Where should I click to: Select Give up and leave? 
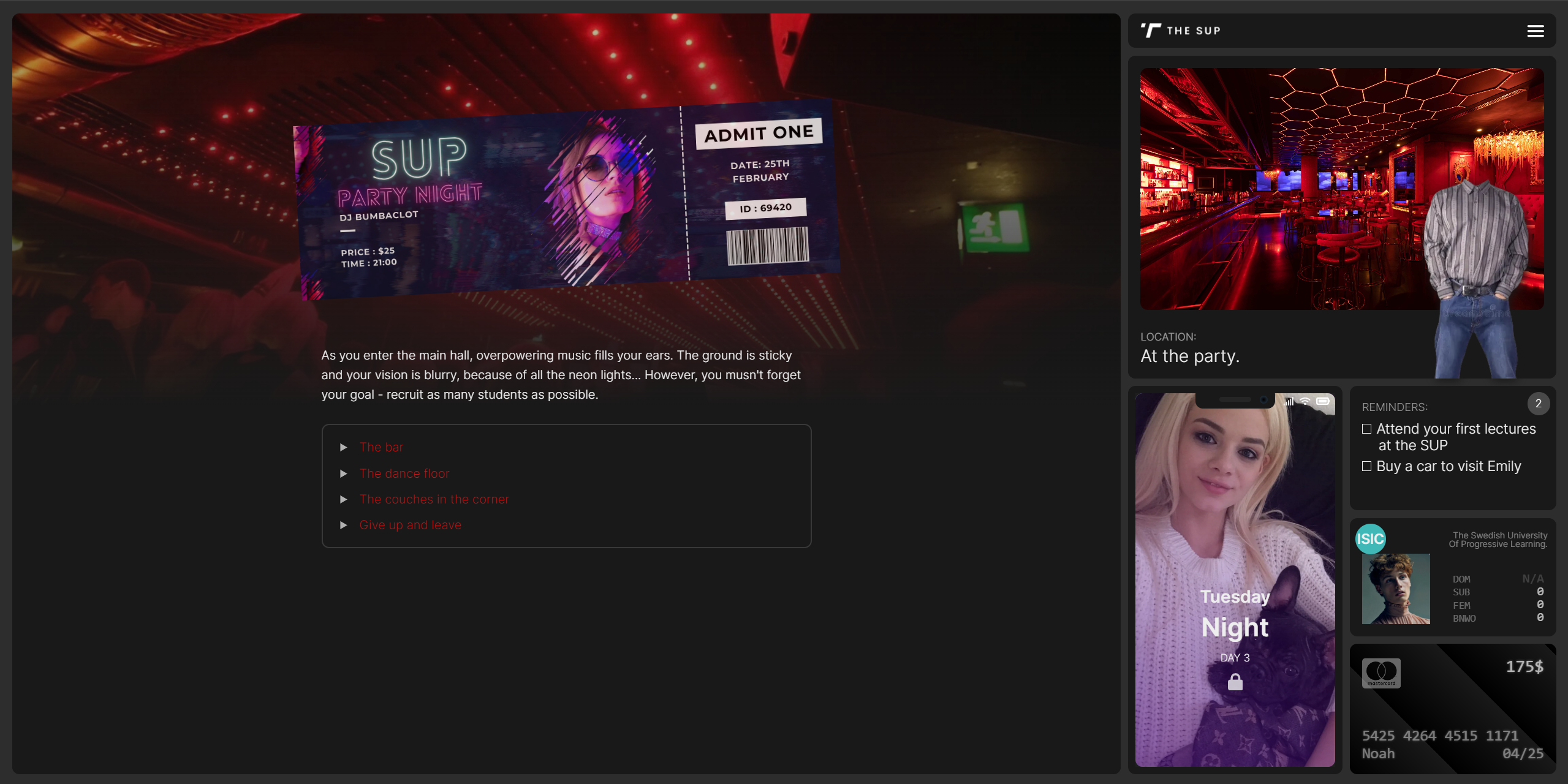pos(410,525)
